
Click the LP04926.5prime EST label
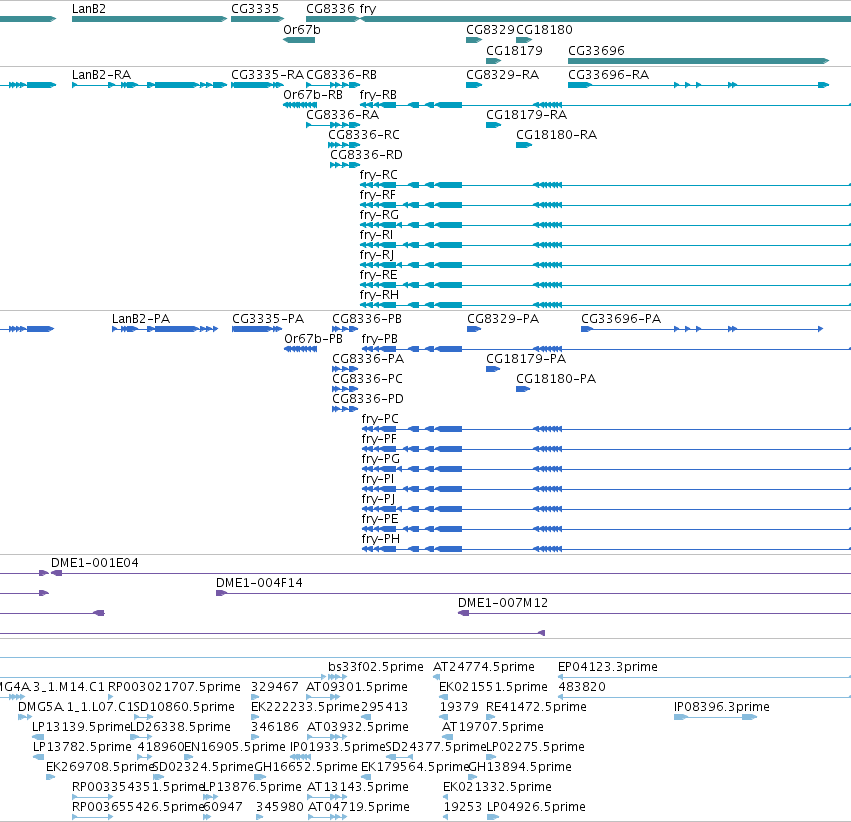(536, 807)
